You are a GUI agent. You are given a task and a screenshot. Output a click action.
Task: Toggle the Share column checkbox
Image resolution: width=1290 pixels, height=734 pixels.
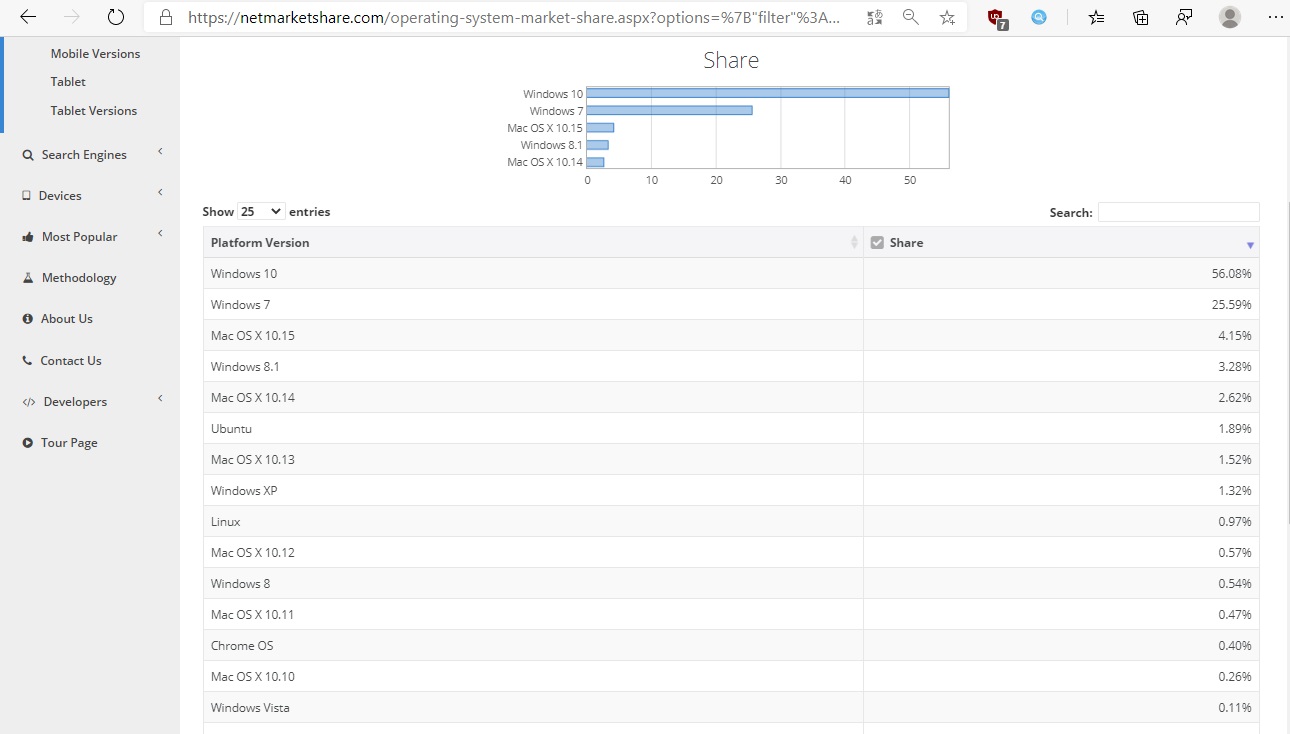[877, 243]
